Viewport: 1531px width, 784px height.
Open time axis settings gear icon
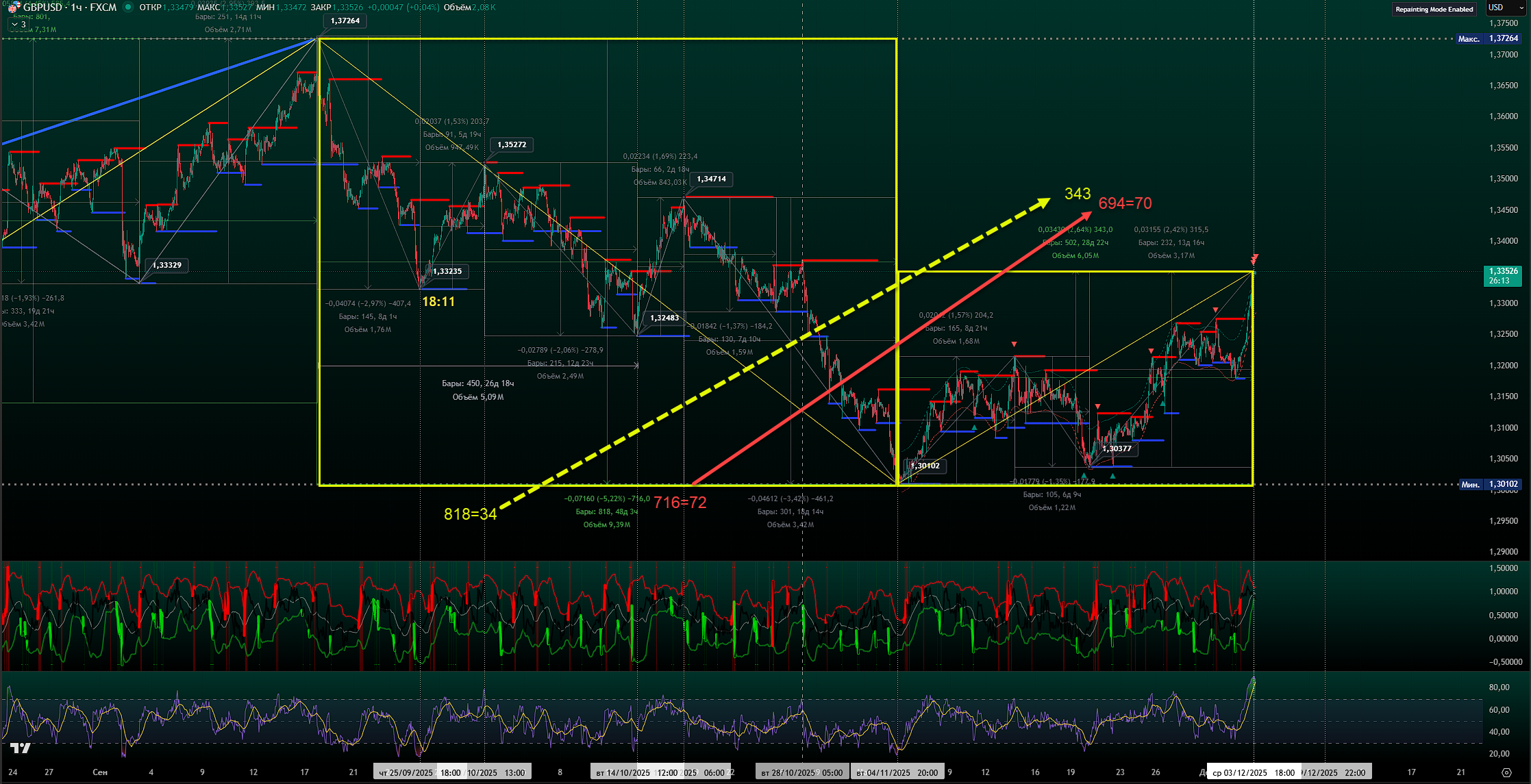tap(1506, 772)
